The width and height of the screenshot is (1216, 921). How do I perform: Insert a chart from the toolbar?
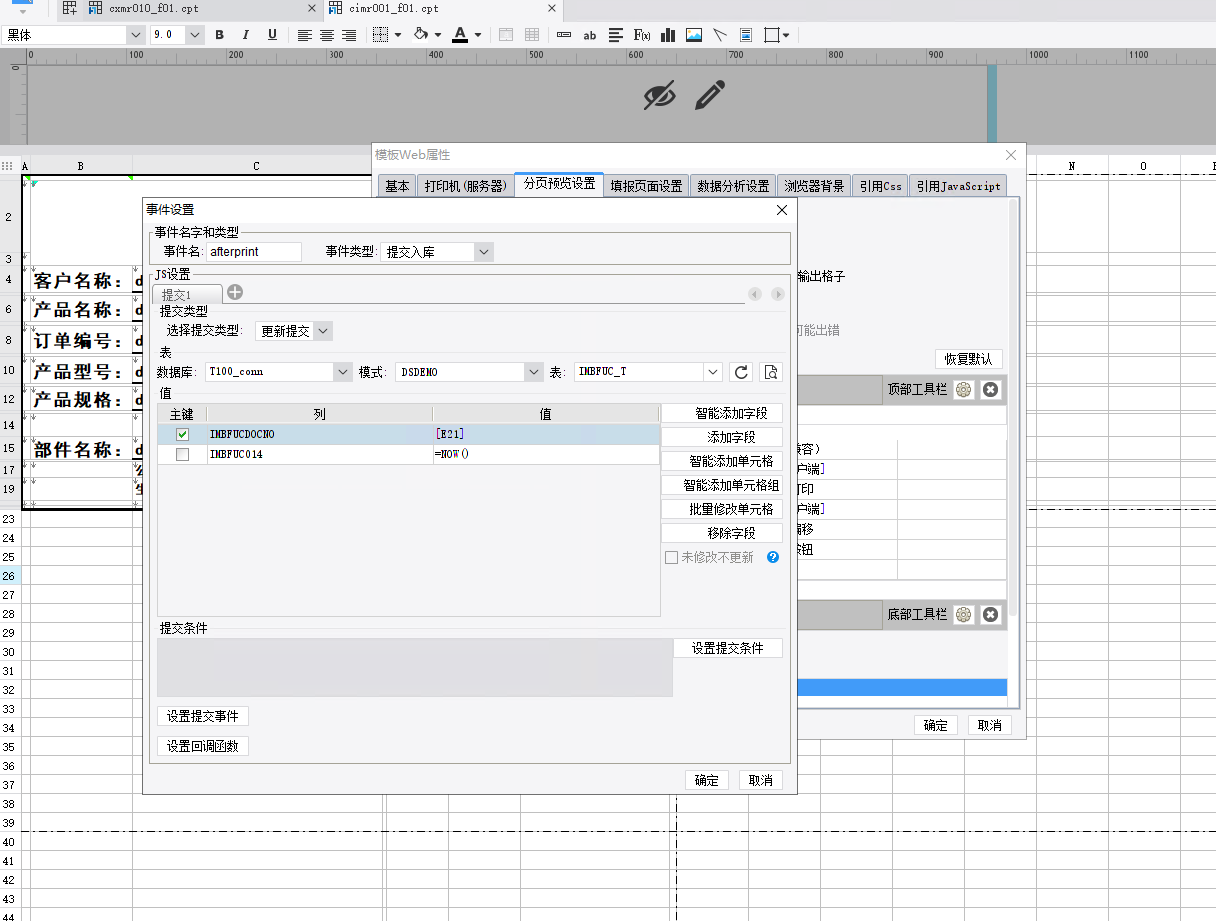pyautogui.click(x=668, y=35)
